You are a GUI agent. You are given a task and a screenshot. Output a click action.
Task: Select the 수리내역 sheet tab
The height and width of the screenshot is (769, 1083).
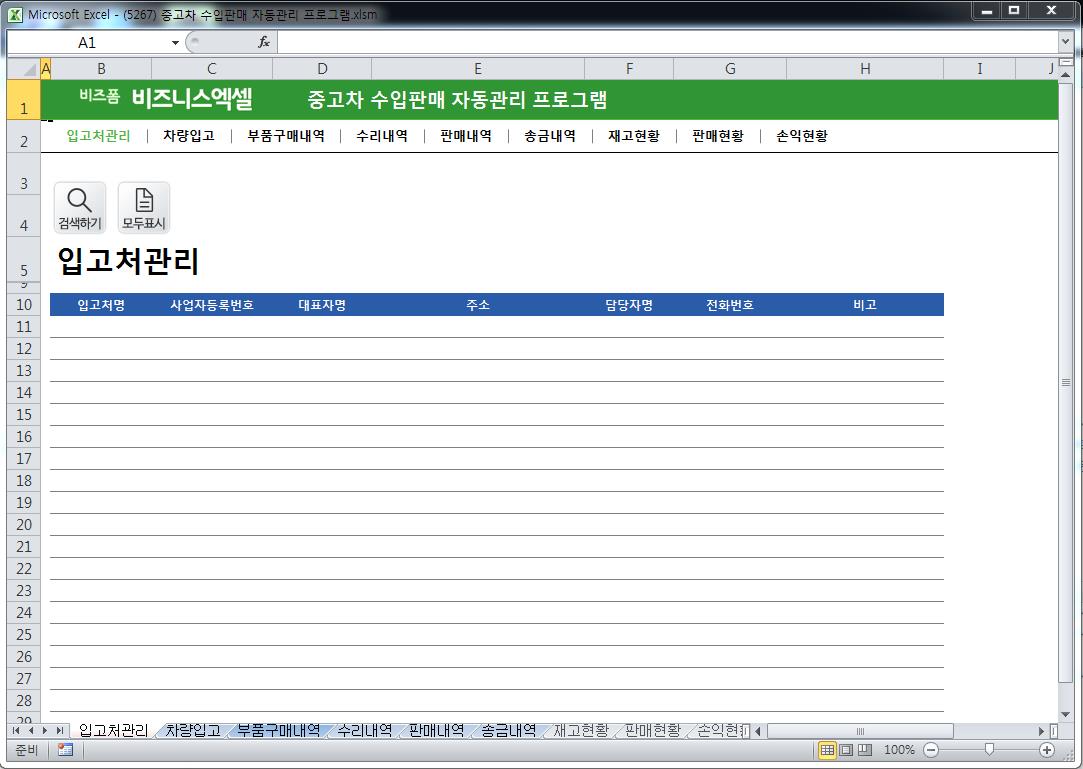[x=365, y=730]
